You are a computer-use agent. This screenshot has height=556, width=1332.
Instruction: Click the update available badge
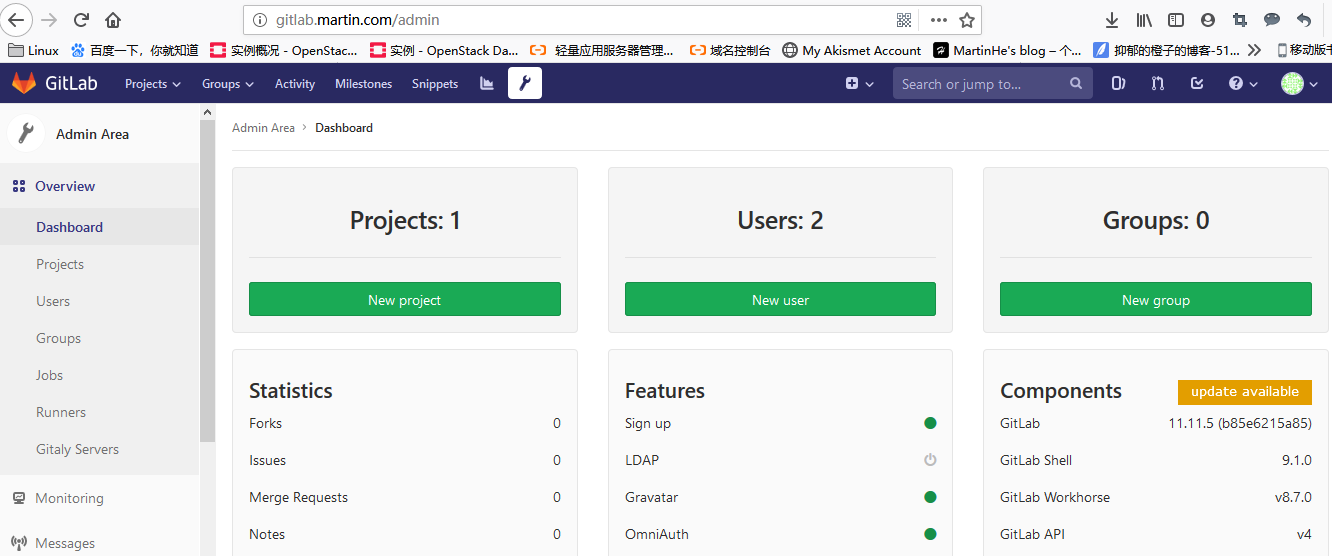pos(1244,392)
